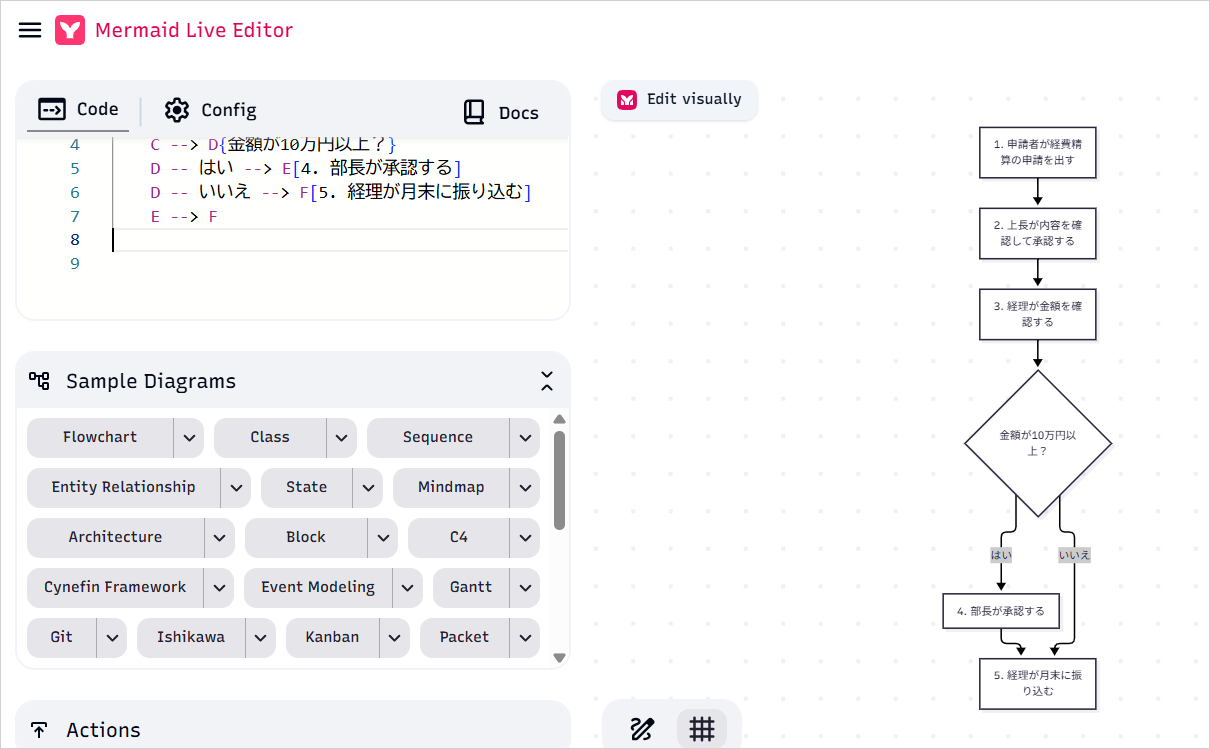Load the Class sample diagram

click(270, 437)
